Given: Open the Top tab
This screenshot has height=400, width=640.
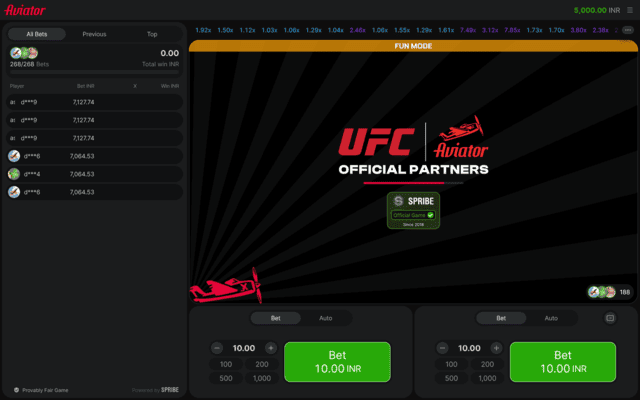Looking at the screenshot, I should [152, 34].
